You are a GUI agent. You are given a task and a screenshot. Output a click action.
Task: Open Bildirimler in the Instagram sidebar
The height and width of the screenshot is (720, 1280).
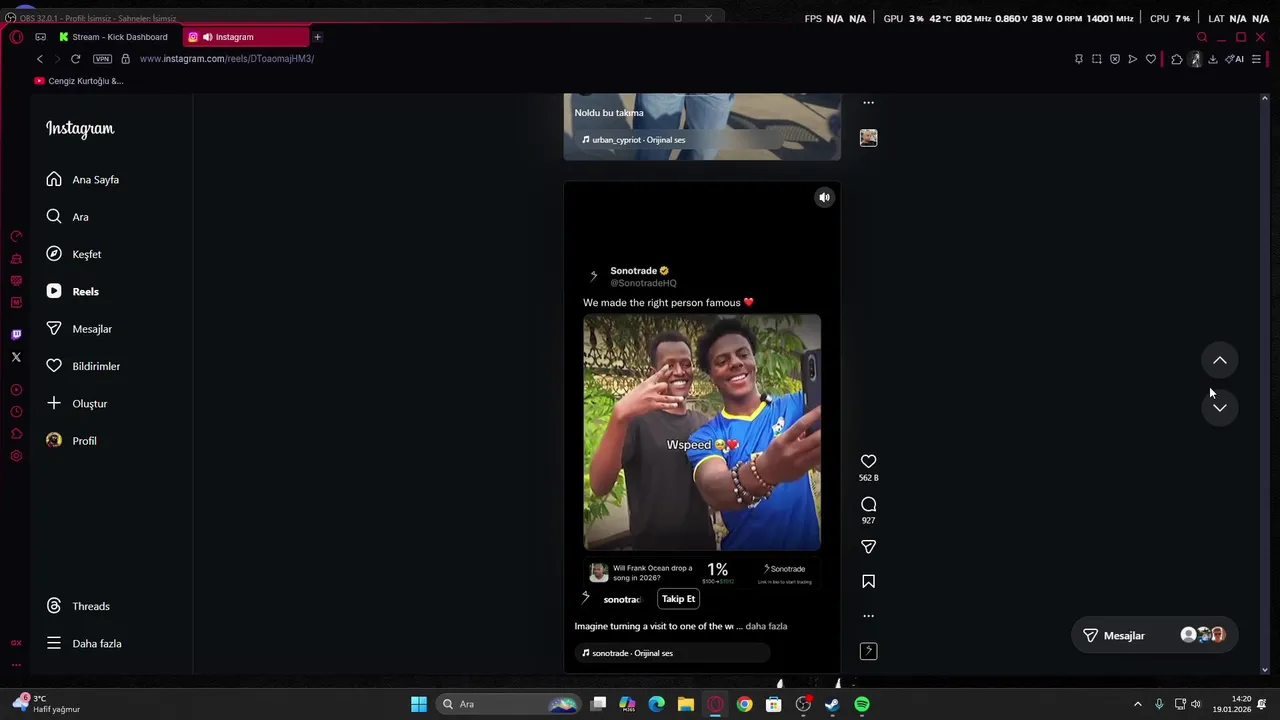point(82,366)
